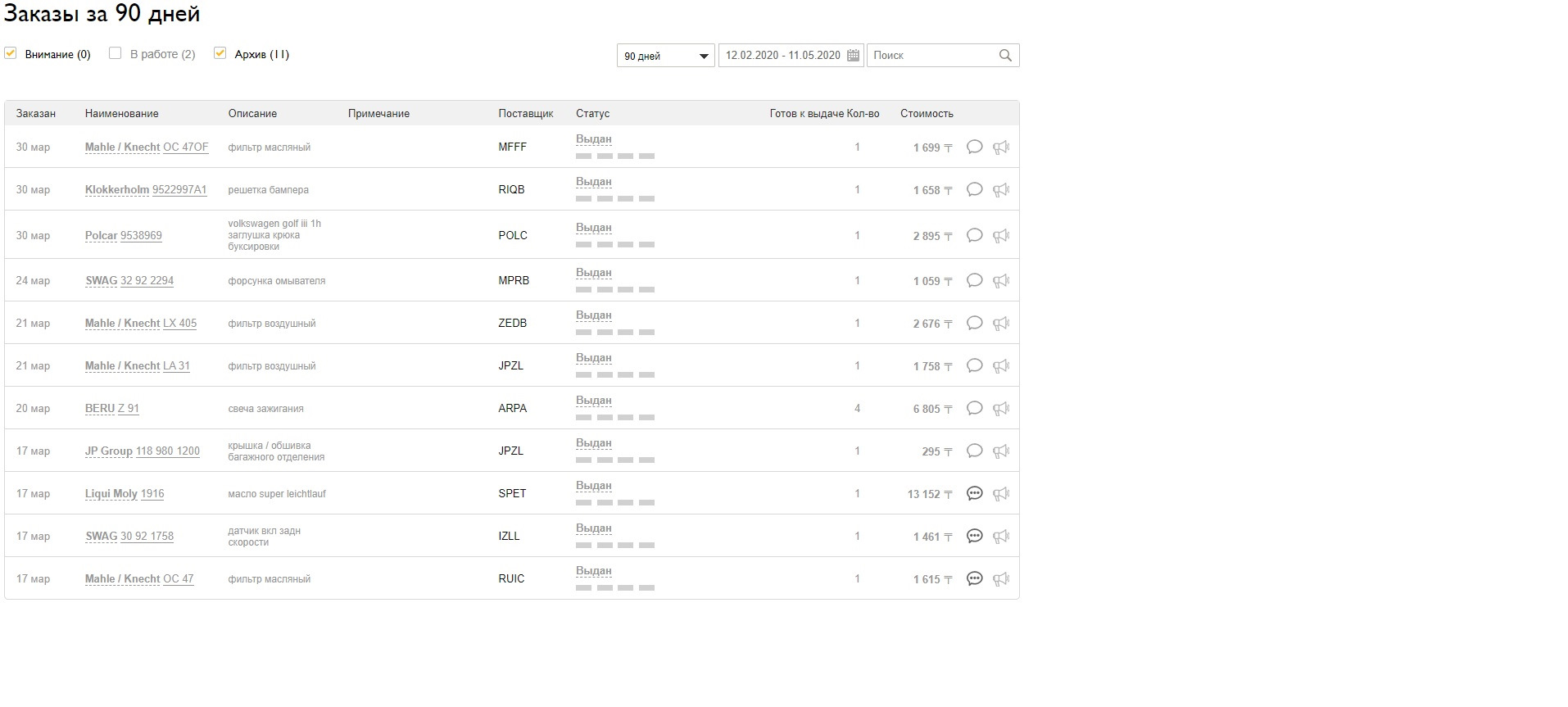Sort by the Заказан column header
The image size is (1568, 707).
36,114
